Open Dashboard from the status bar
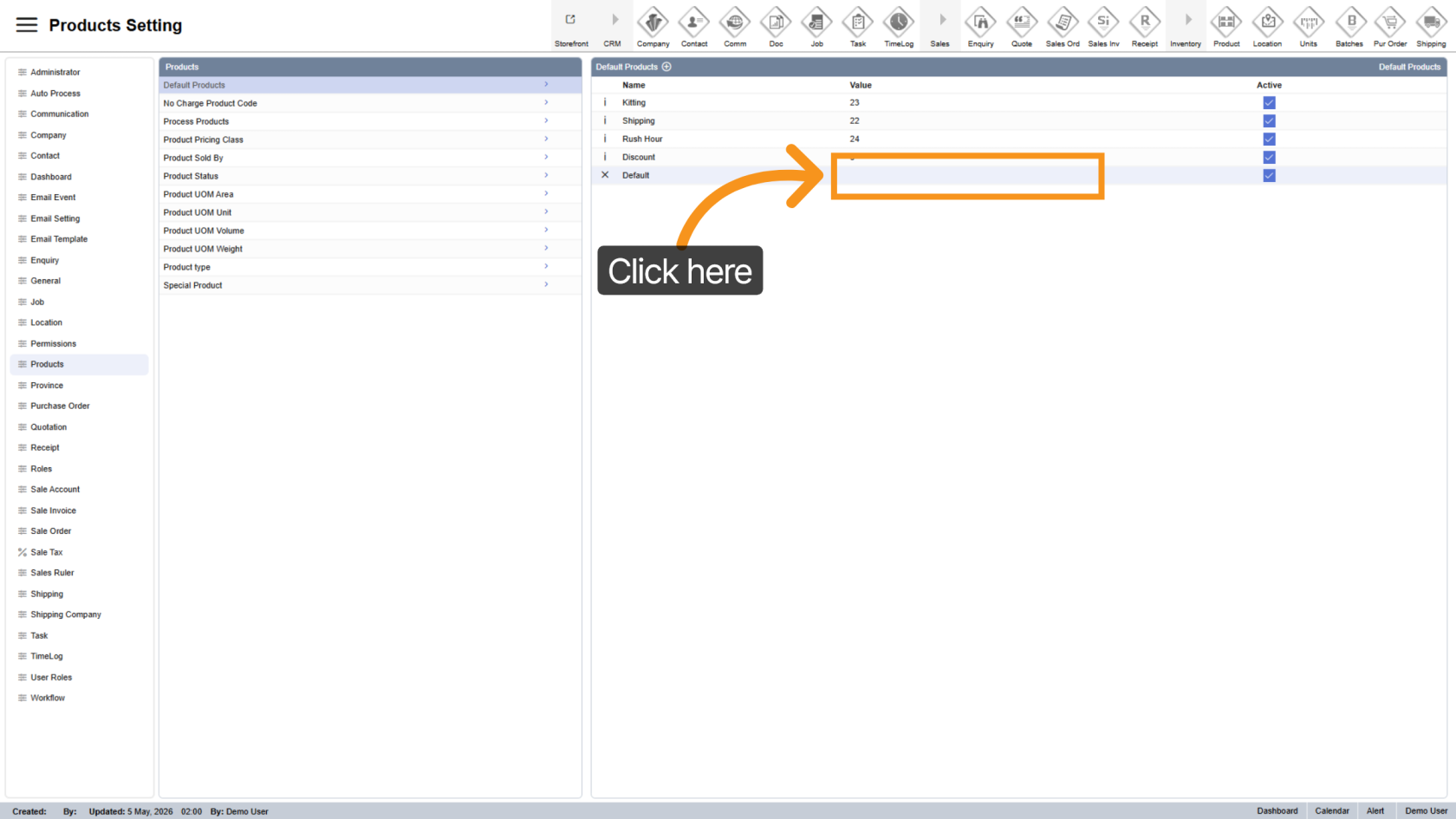Image resolution: width=1456 pixels, height=819 pixels. point(1277,811)
